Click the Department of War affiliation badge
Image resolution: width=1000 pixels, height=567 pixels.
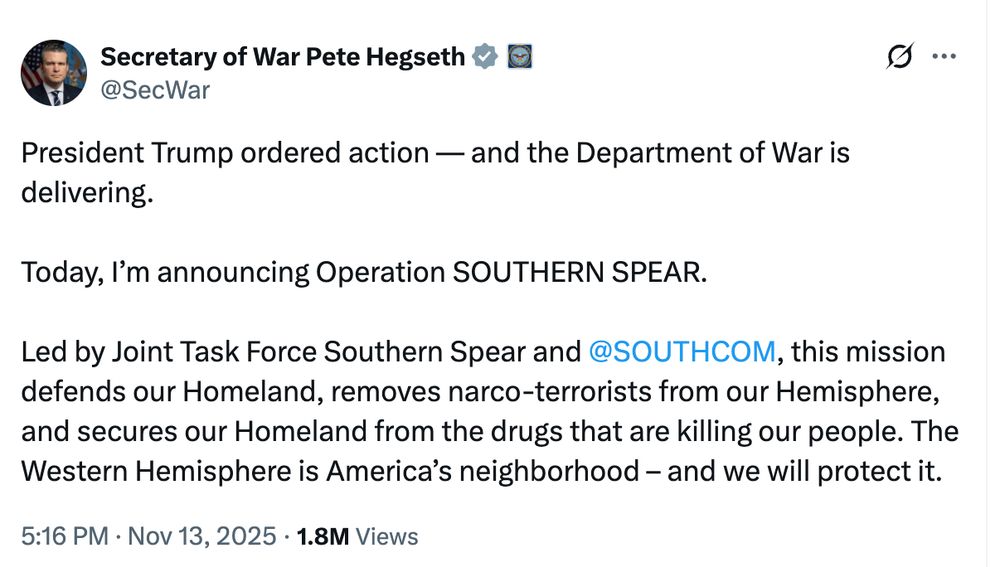point(519,57)
